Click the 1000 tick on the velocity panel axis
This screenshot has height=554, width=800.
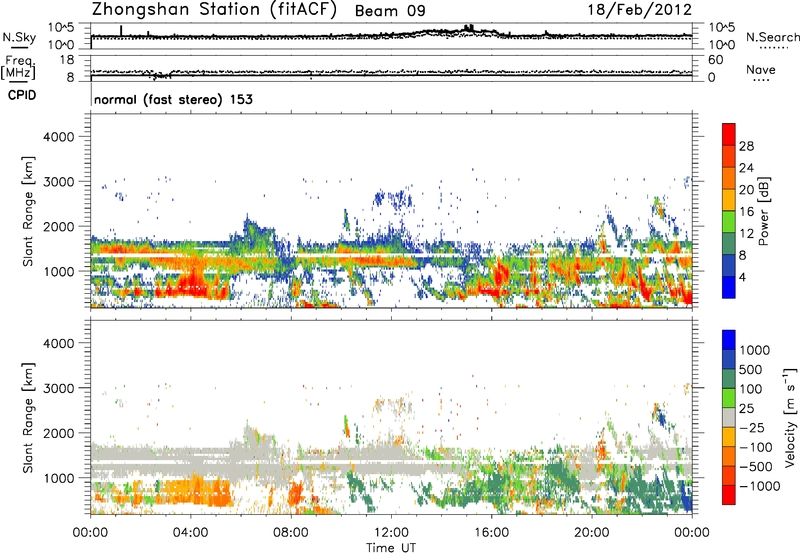59,477
